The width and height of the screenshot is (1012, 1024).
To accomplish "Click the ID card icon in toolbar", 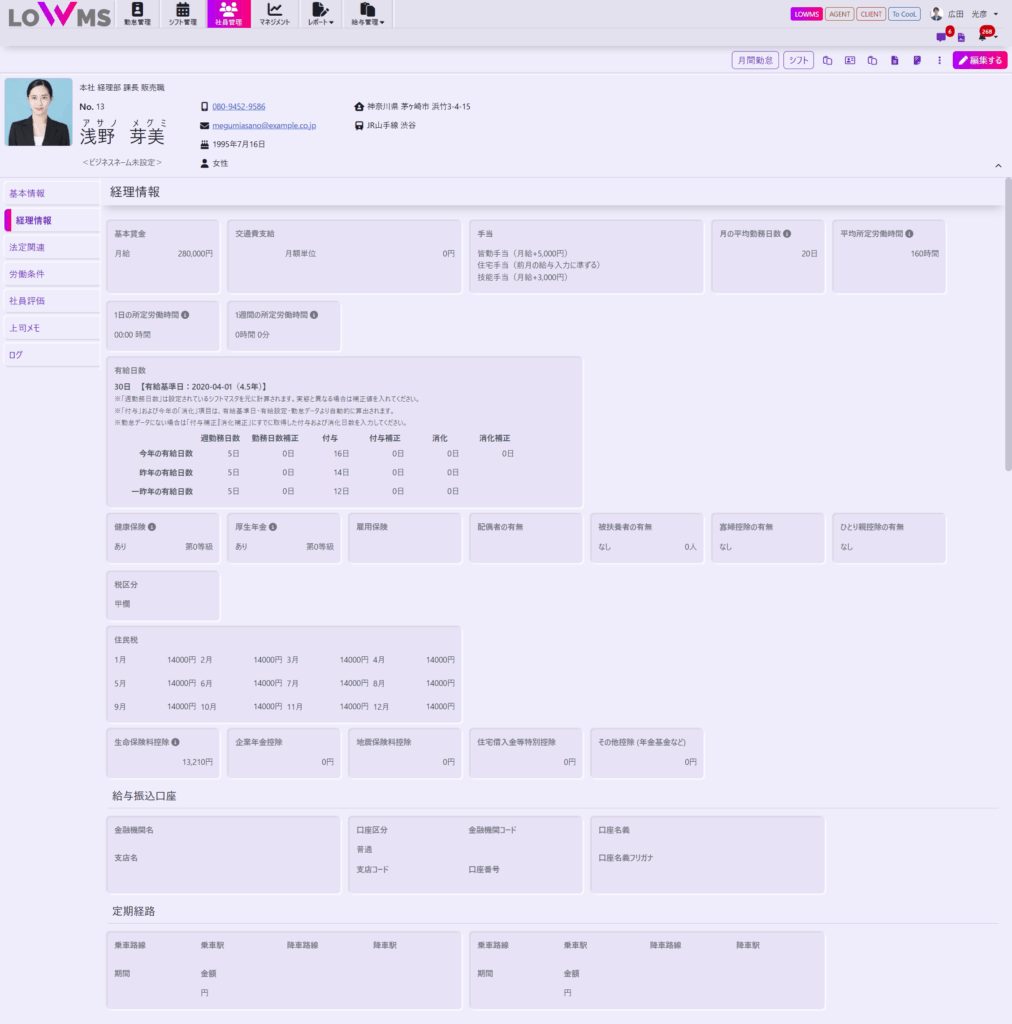I will [x=850, y=61].
